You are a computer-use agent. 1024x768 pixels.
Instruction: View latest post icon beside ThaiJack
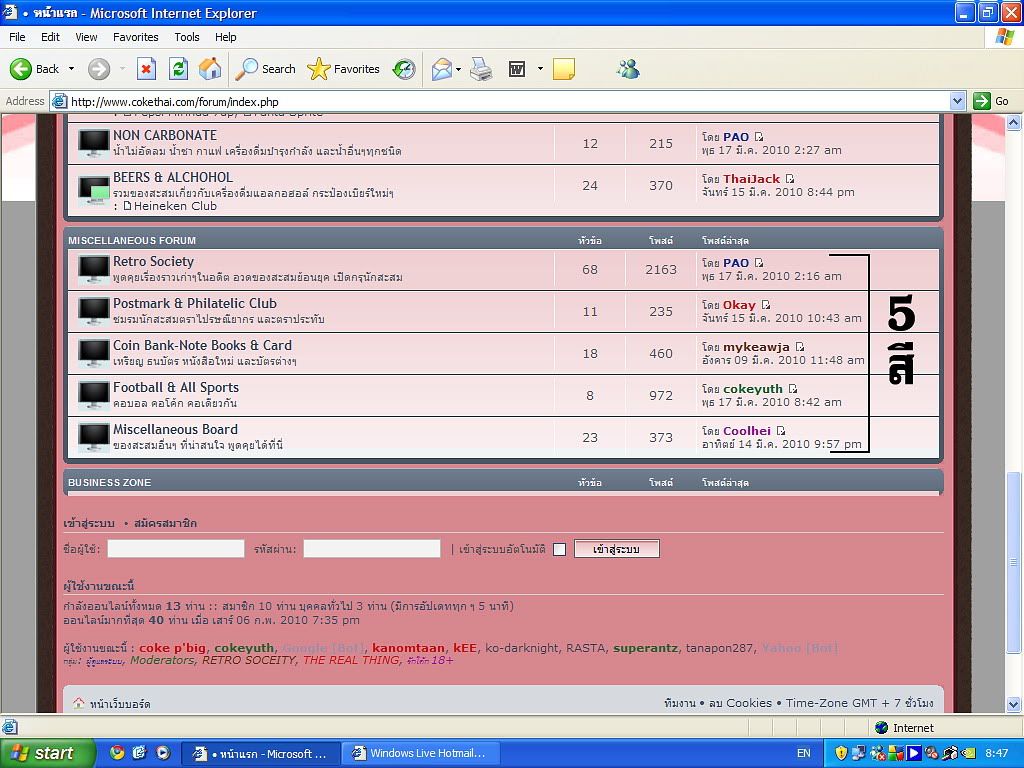click(x=790, y=178)
